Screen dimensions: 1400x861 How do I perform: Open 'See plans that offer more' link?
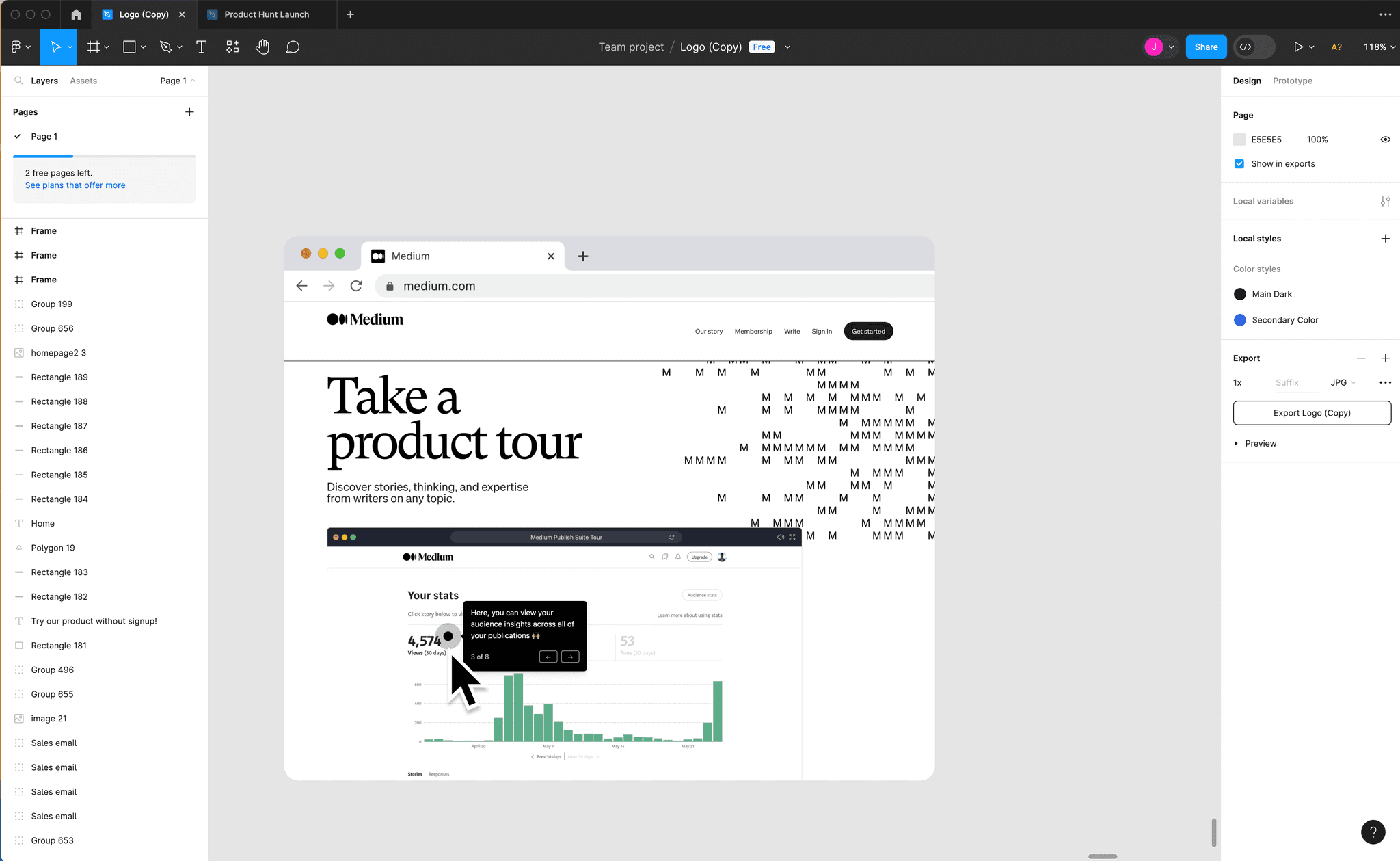point(75,185)
